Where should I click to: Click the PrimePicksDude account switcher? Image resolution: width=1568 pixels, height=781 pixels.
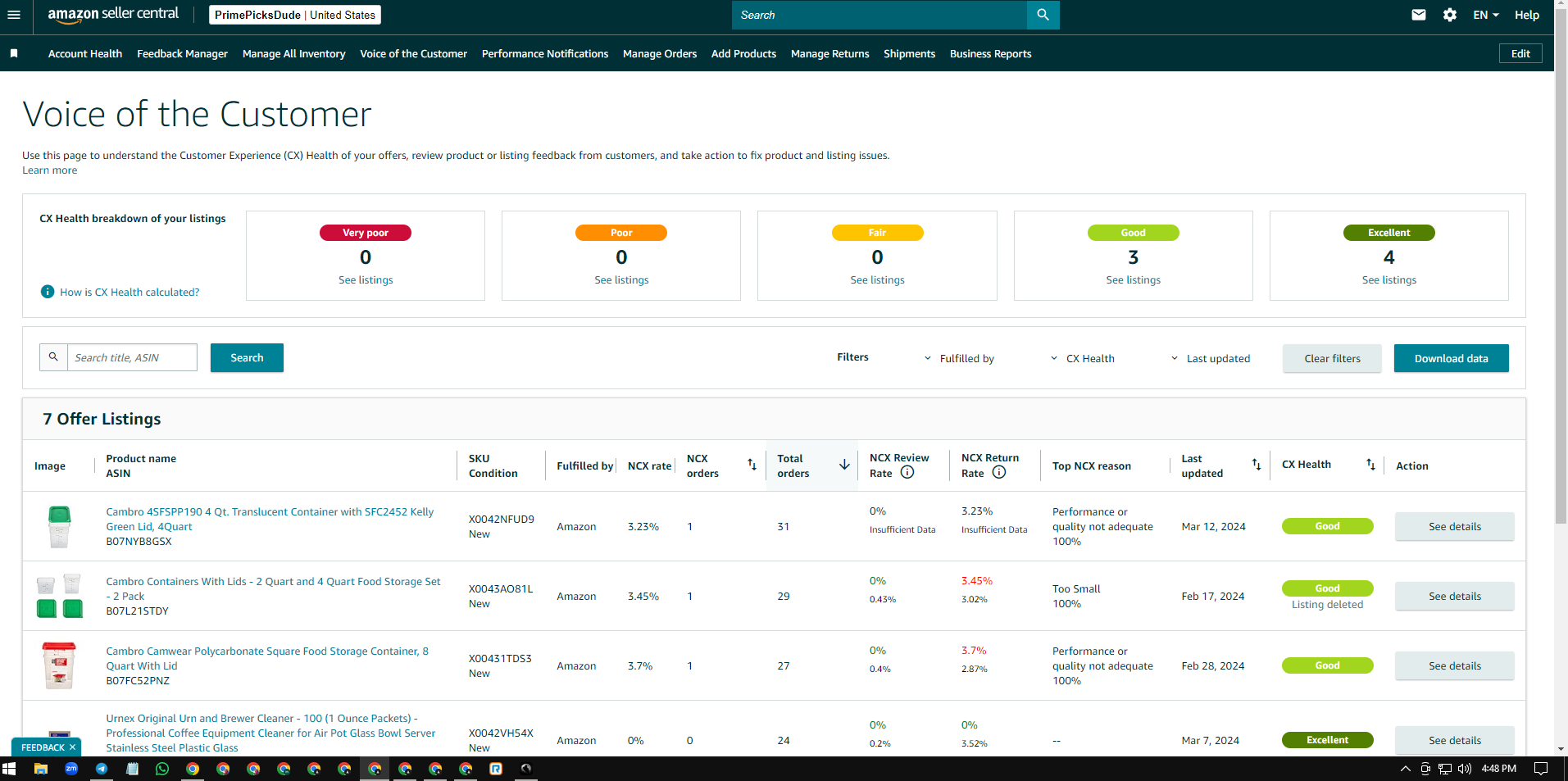295,15
